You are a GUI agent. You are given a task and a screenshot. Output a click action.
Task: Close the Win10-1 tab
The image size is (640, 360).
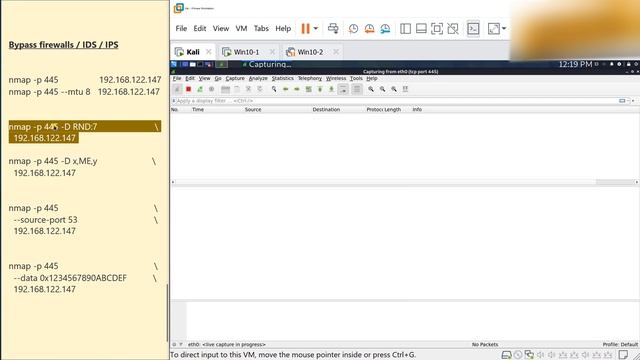272,52
